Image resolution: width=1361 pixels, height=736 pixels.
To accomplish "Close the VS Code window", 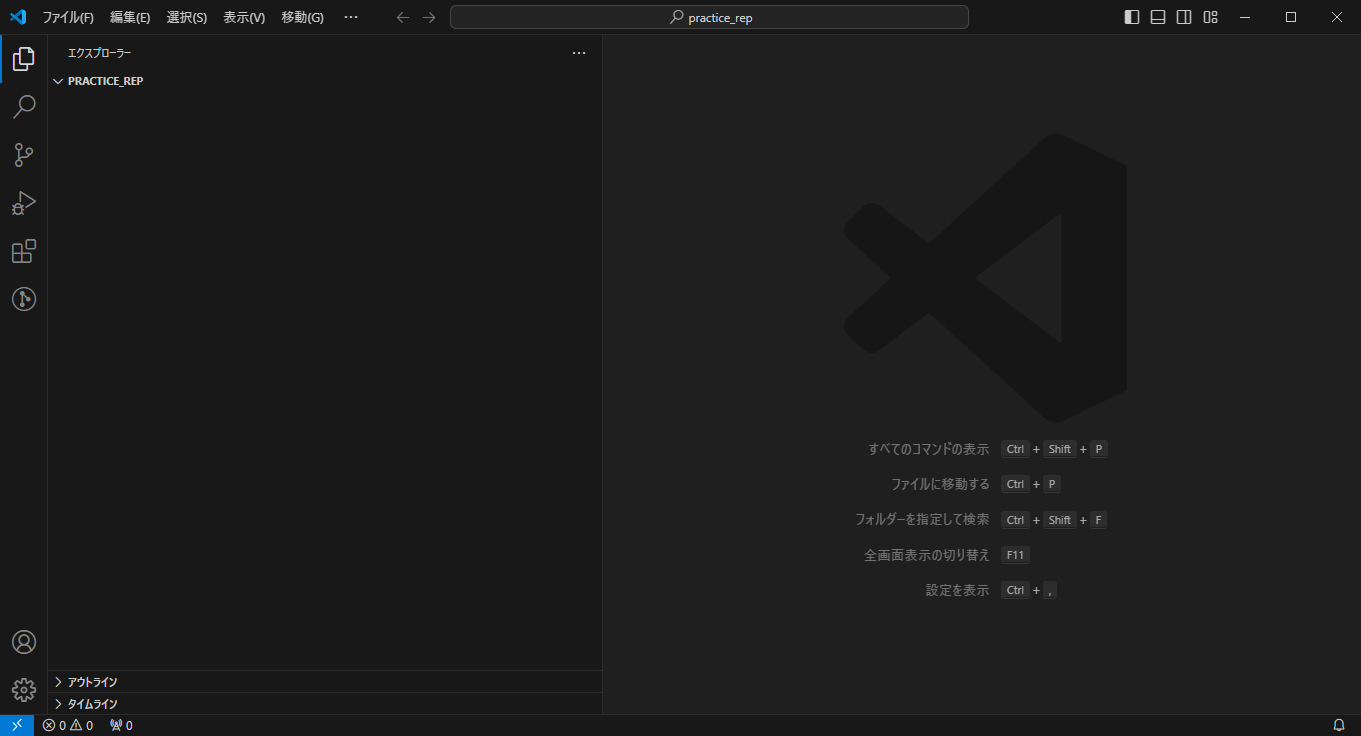I will 1337,17.
